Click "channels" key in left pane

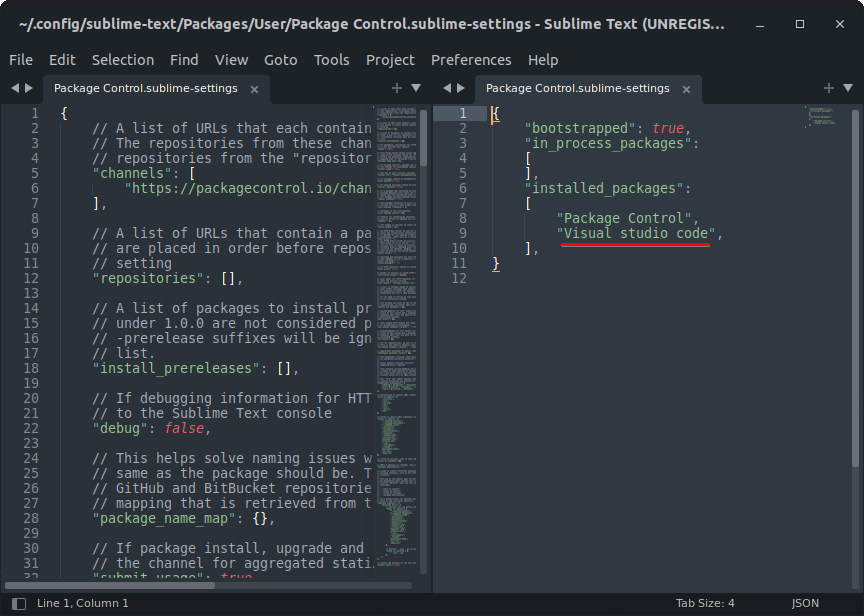[x=132, y=174]
